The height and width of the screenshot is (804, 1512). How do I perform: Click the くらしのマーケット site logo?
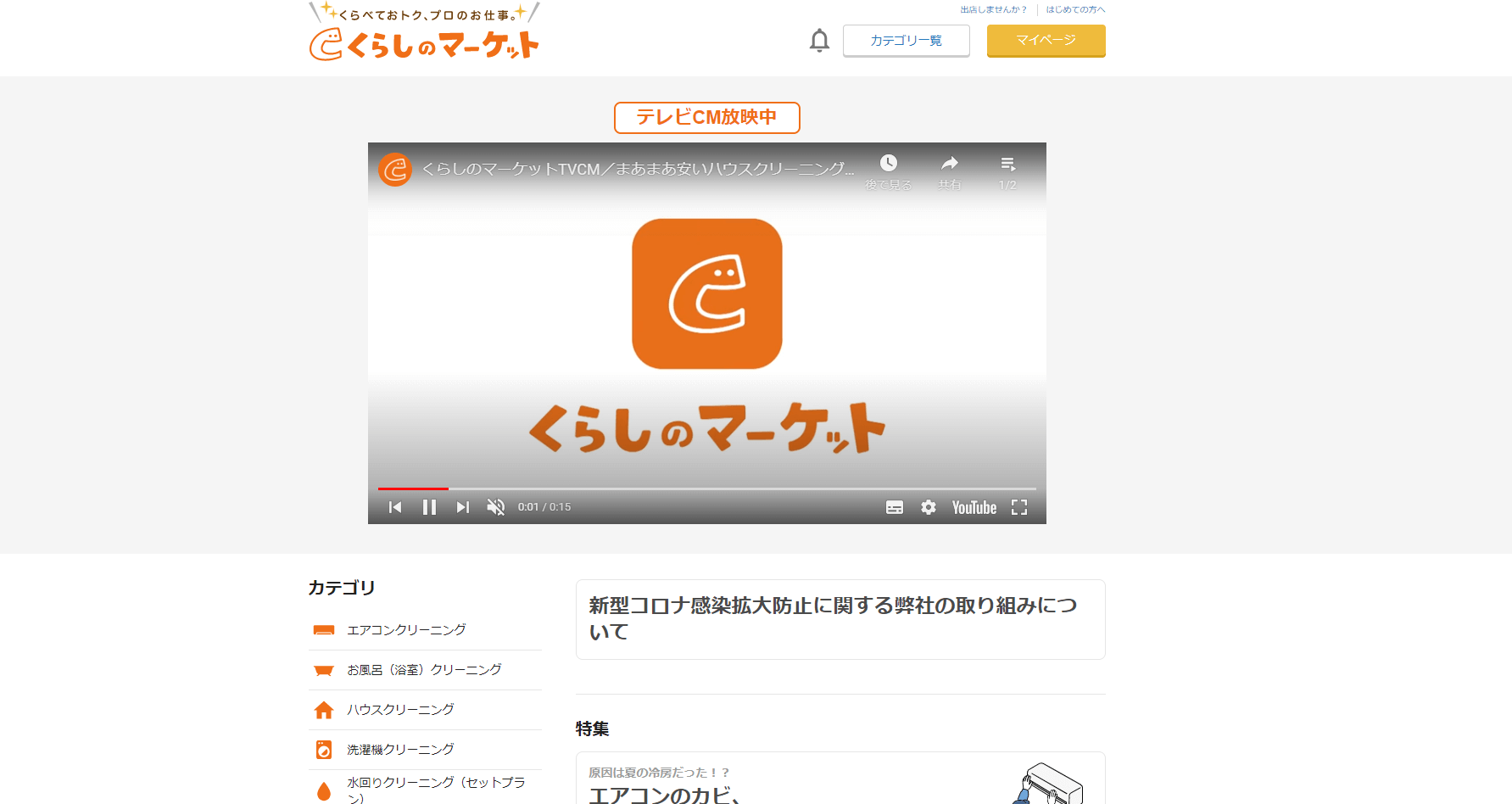pyautogui.click(x=424, y=31)
